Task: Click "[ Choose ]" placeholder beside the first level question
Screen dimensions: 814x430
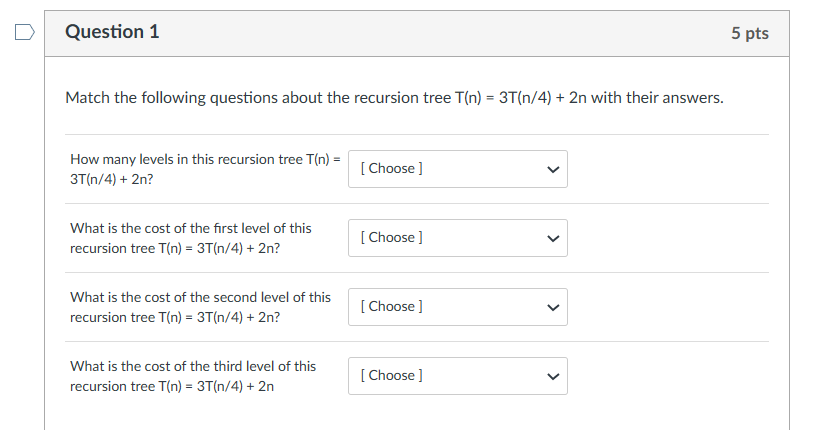Action: pyautogui.click(x=395, y=238)
